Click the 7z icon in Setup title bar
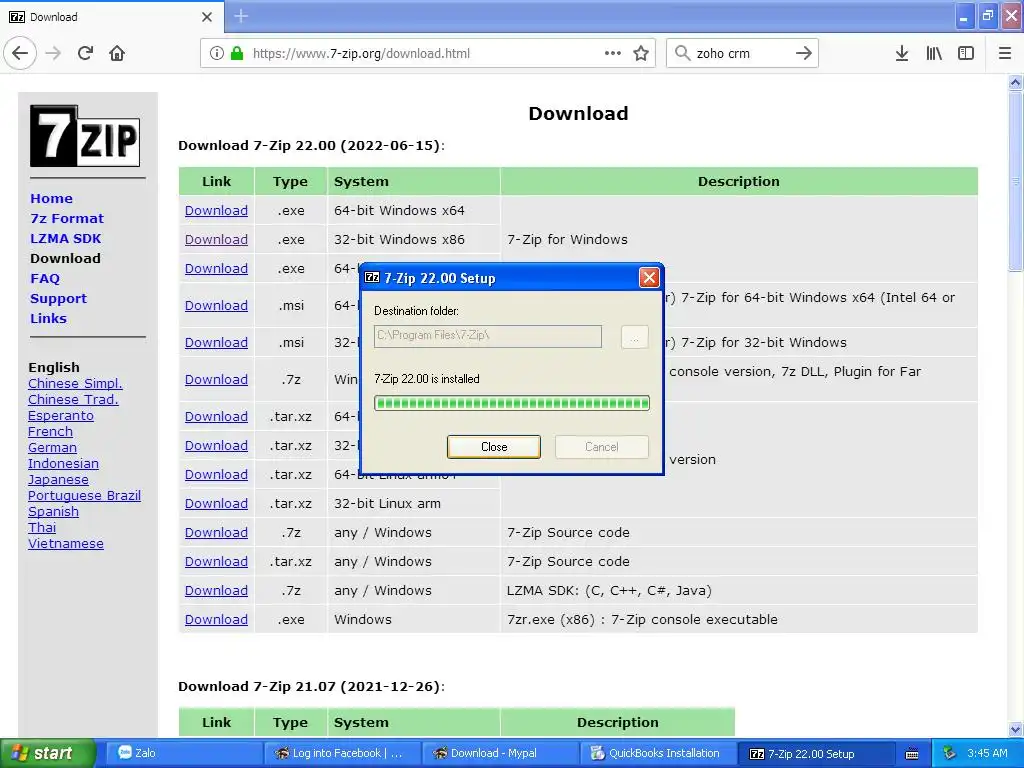 372,278
